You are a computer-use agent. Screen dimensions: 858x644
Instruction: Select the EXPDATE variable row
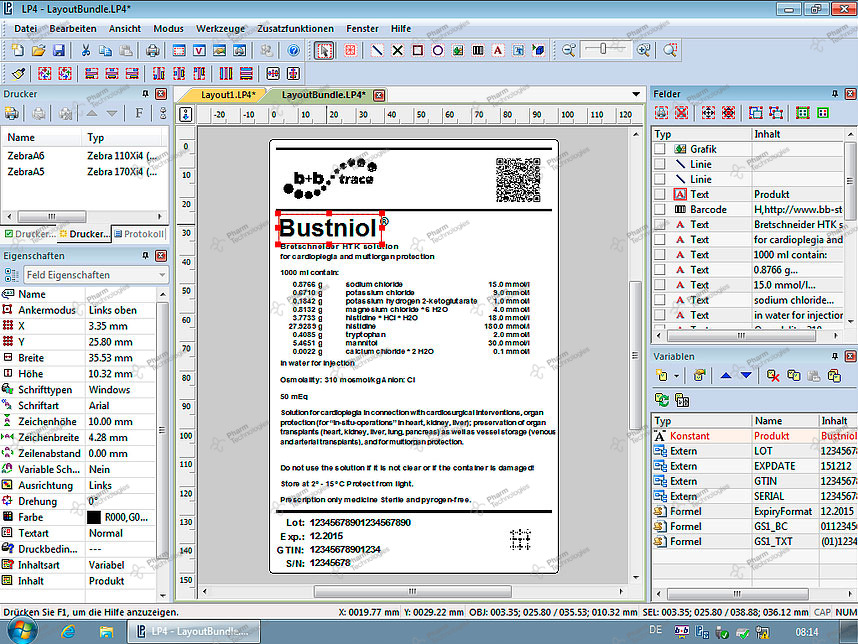755,466
